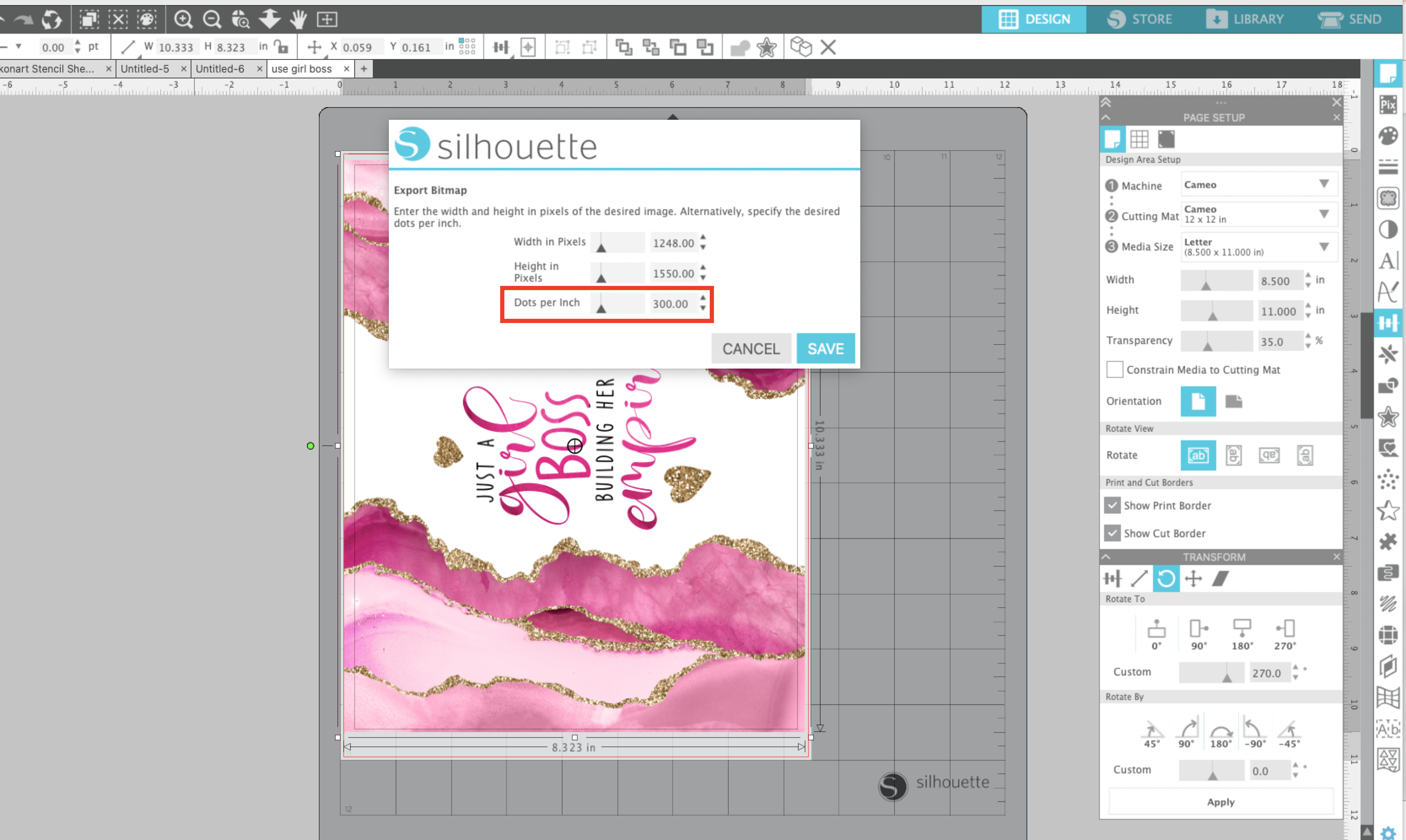
Task: Open the Fill color palette icon
Action: pos(1388,136)
